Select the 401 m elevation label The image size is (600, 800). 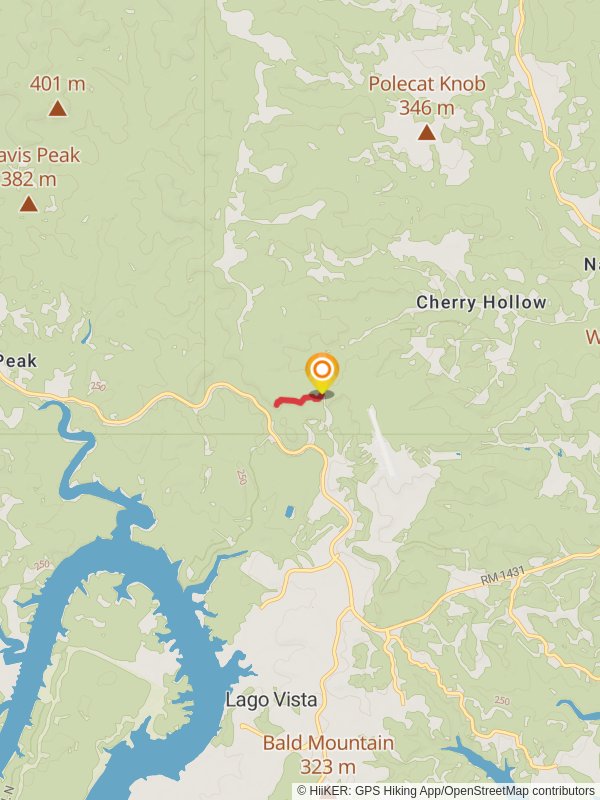coord(58,84)
